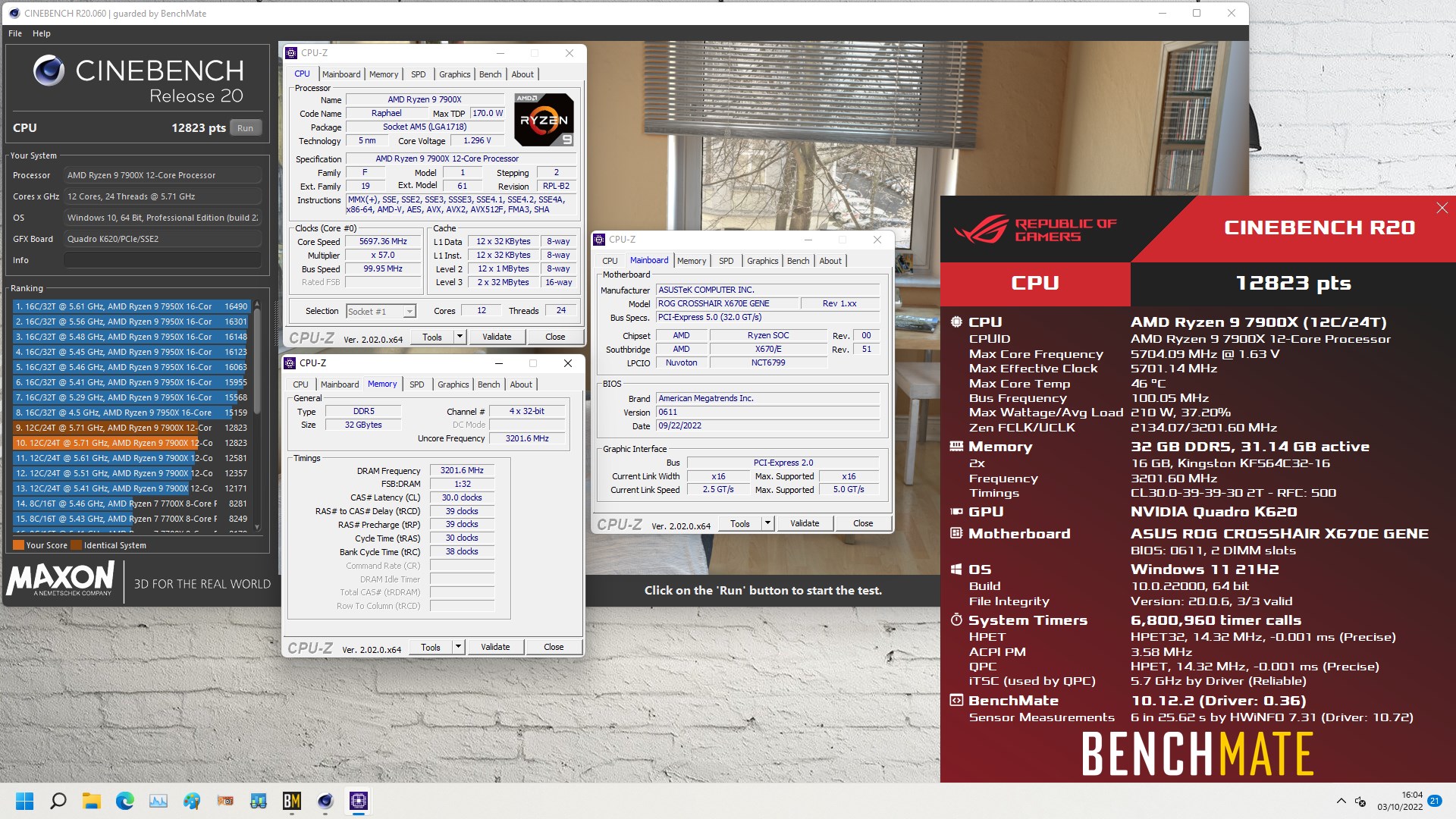Select ranking row 14 Ryzen 7 7700X 8281
The height and width of the screenshot is (819, 1456).
(x=131, y=504)
